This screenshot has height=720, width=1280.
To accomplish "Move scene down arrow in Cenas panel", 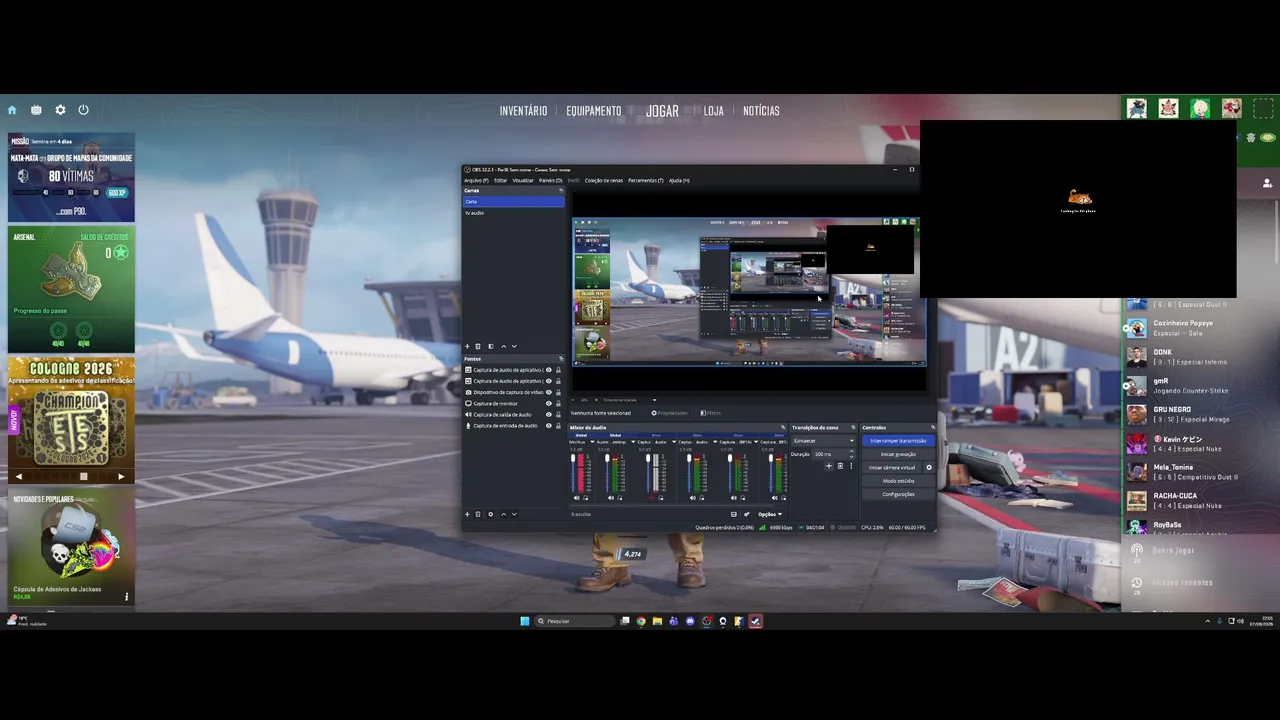I will 514,346.
